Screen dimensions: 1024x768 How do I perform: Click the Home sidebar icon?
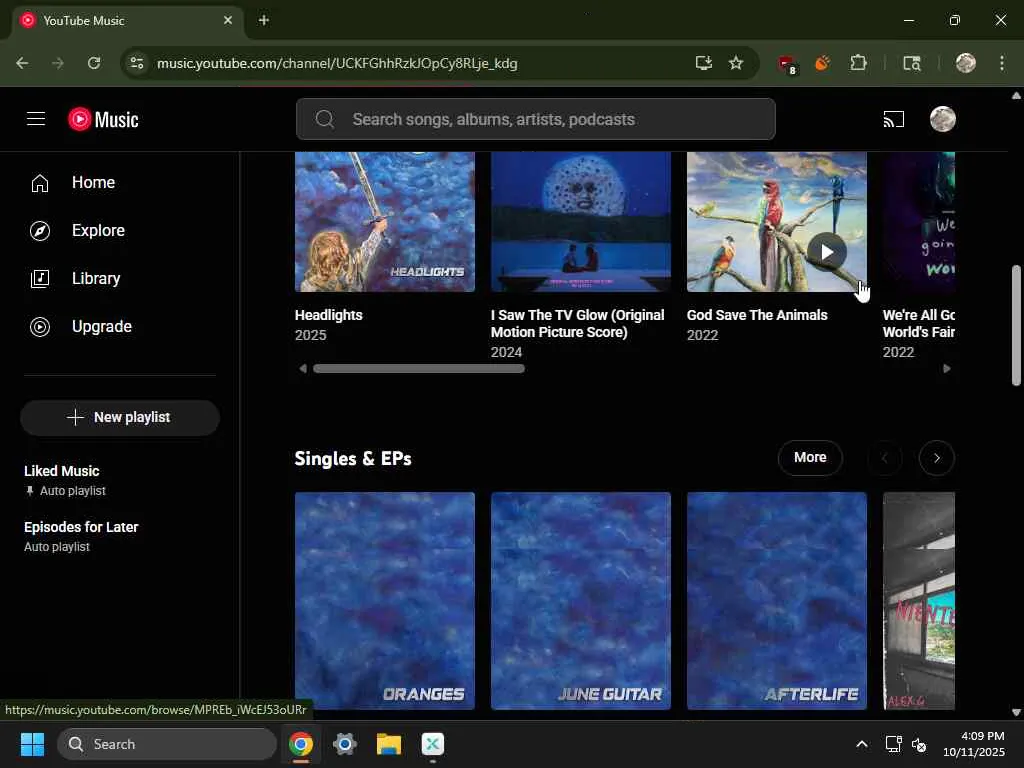pyautogui.click(x=40, y=183)
